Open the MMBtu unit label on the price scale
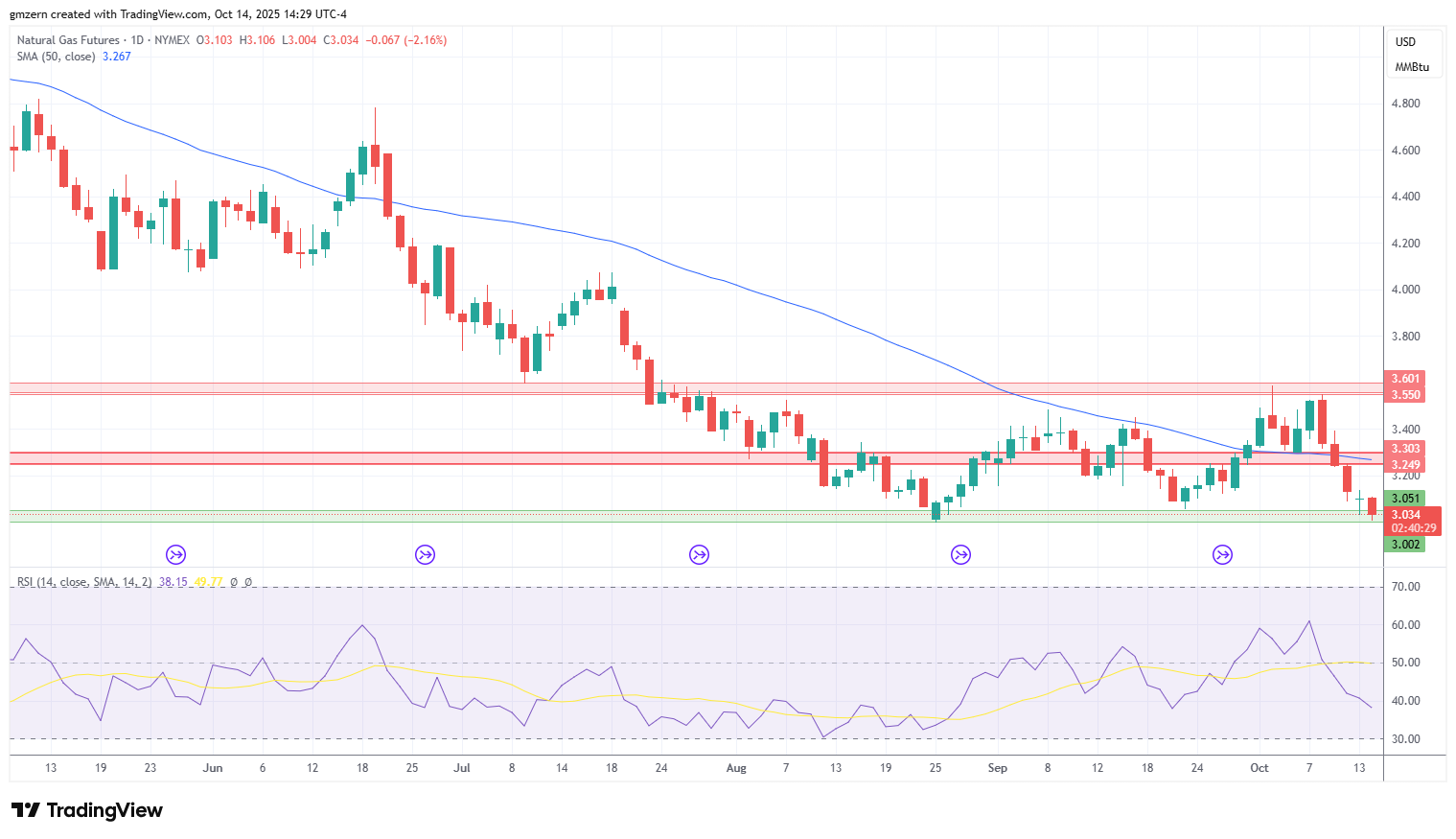This screenshot has height=839, width=1456. pos(1412,67)
